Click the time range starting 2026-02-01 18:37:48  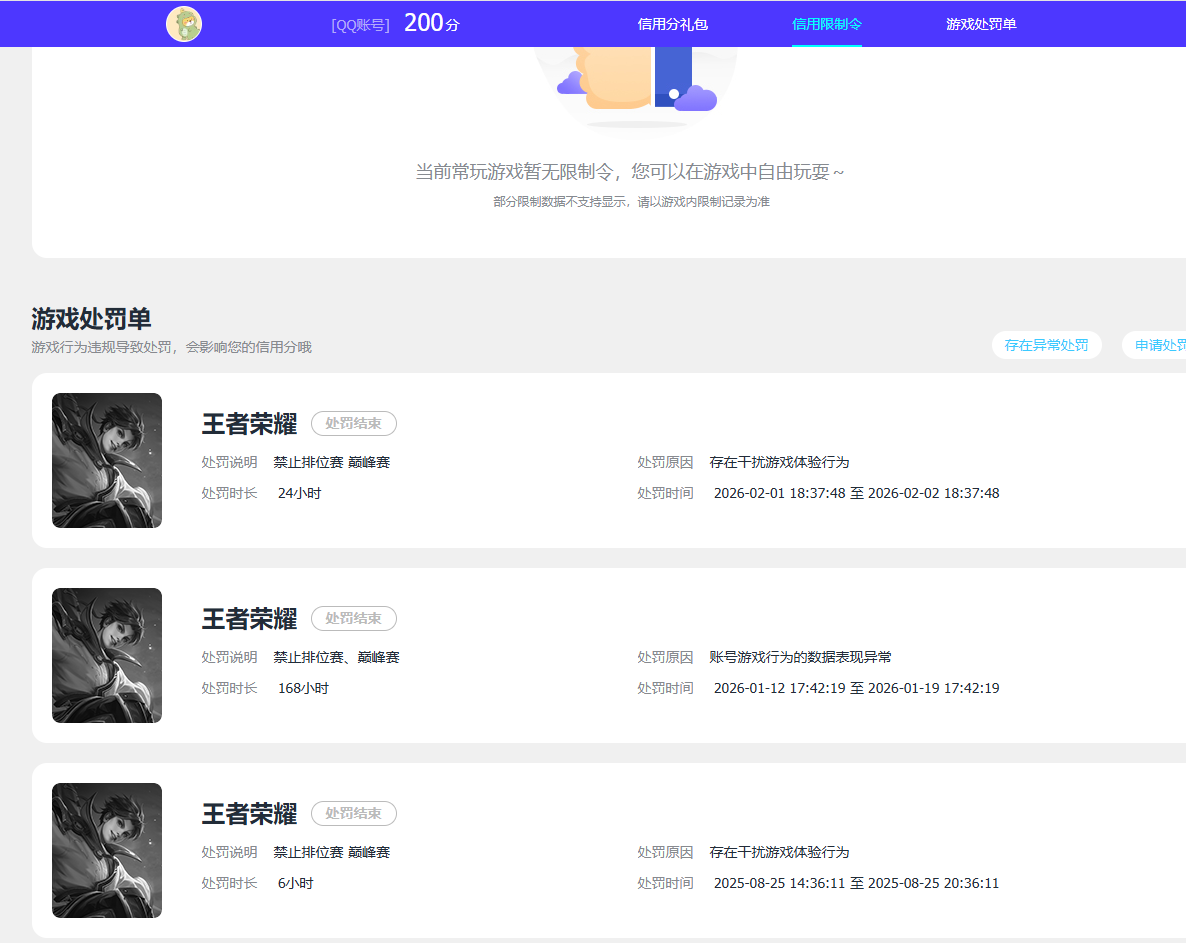click(856, 493)
